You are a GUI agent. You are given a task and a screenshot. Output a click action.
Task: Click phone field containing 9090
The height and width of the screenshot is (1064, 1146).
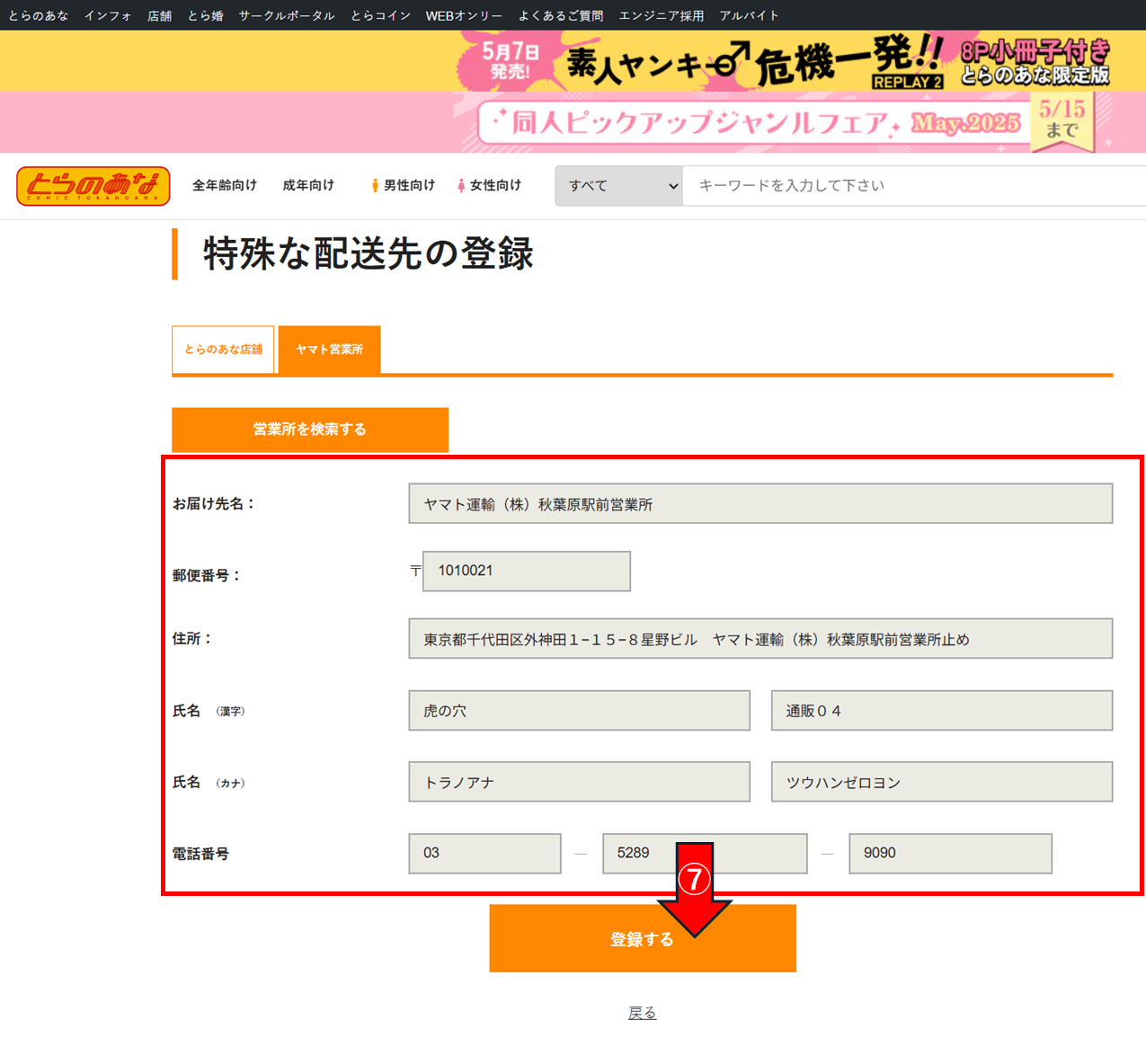pyautogui.click(x=951, y=854)
